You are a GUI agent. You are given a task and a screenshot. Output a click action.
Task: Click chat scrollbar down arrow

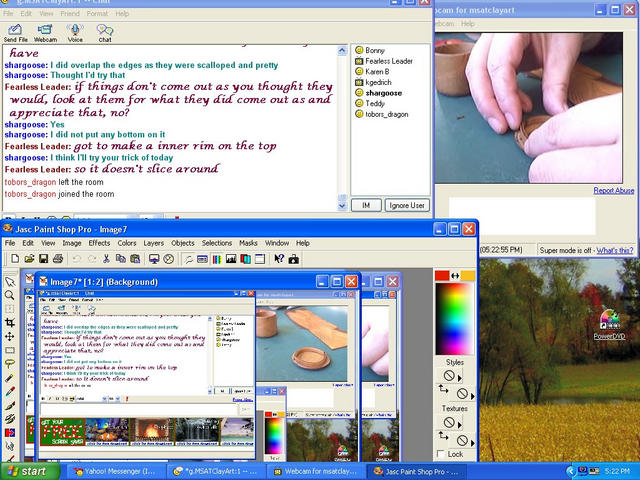coord(342,206)
